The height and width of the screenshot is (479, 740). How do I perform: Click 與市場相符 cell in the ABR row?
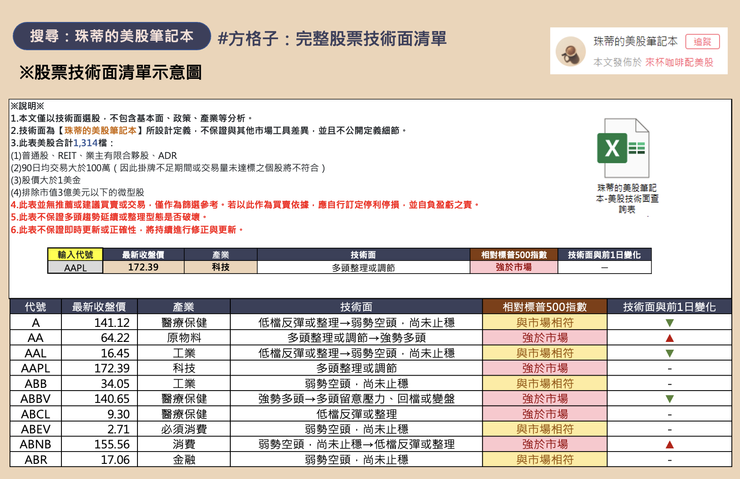coord(545,460)
